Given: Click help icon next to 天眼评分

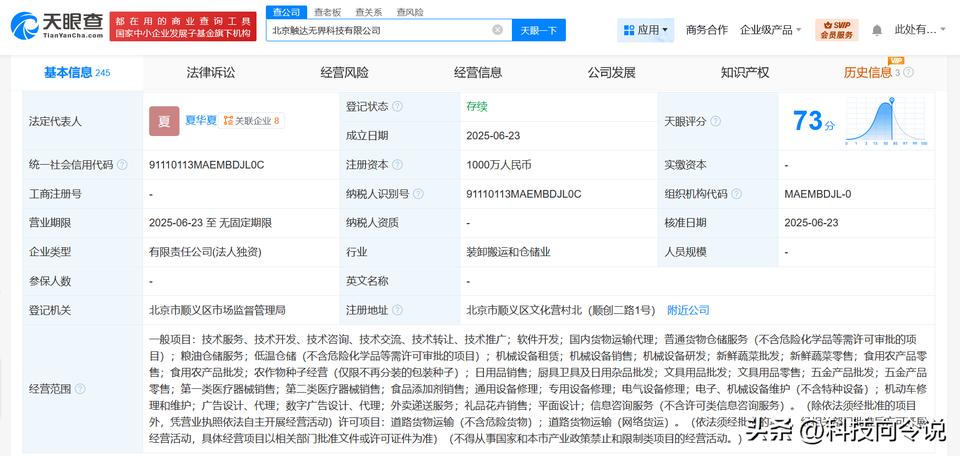Looking at the screenshot, I should click(715, 121).
